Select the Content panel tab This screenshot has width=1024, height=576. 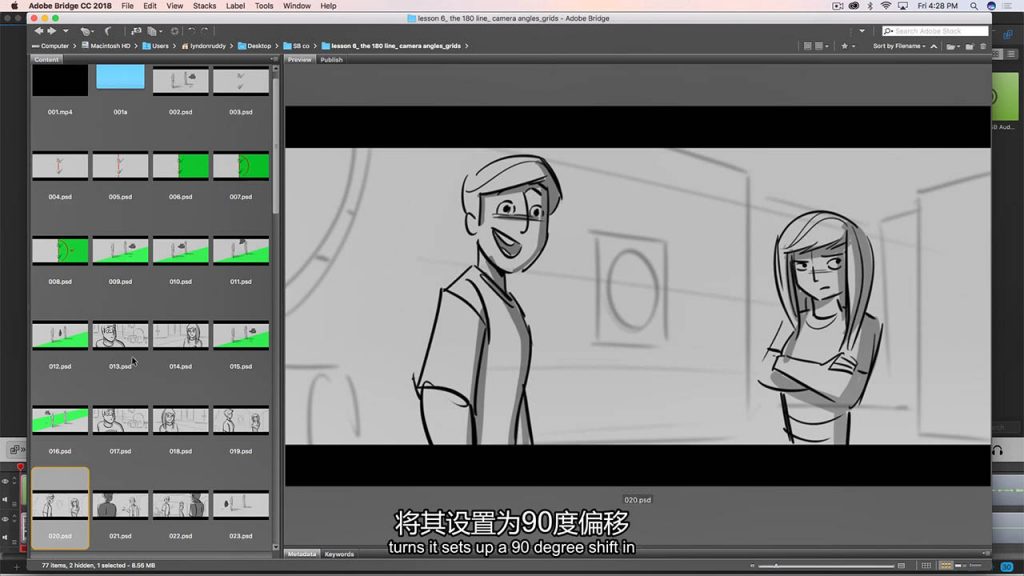[x=46, y=59]
